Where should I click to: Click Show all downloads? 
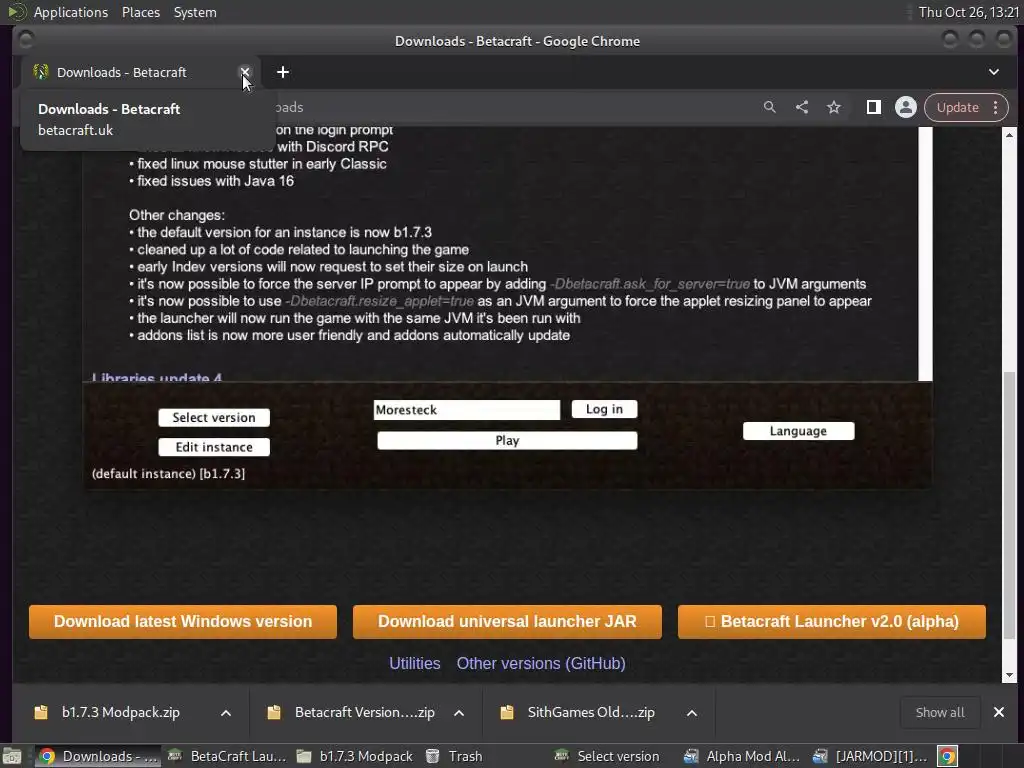pyautogui.click(x=940, y=712)
